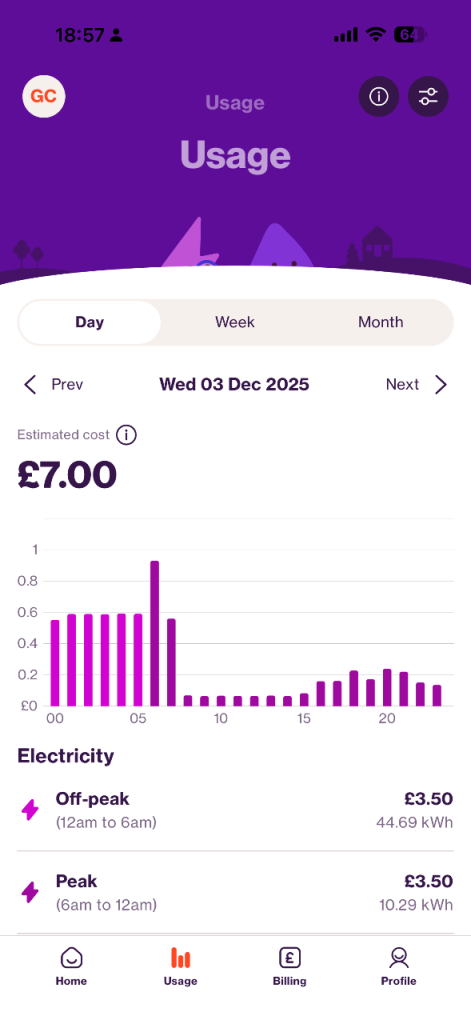Tap the Next text link

[x=402, y=385]
